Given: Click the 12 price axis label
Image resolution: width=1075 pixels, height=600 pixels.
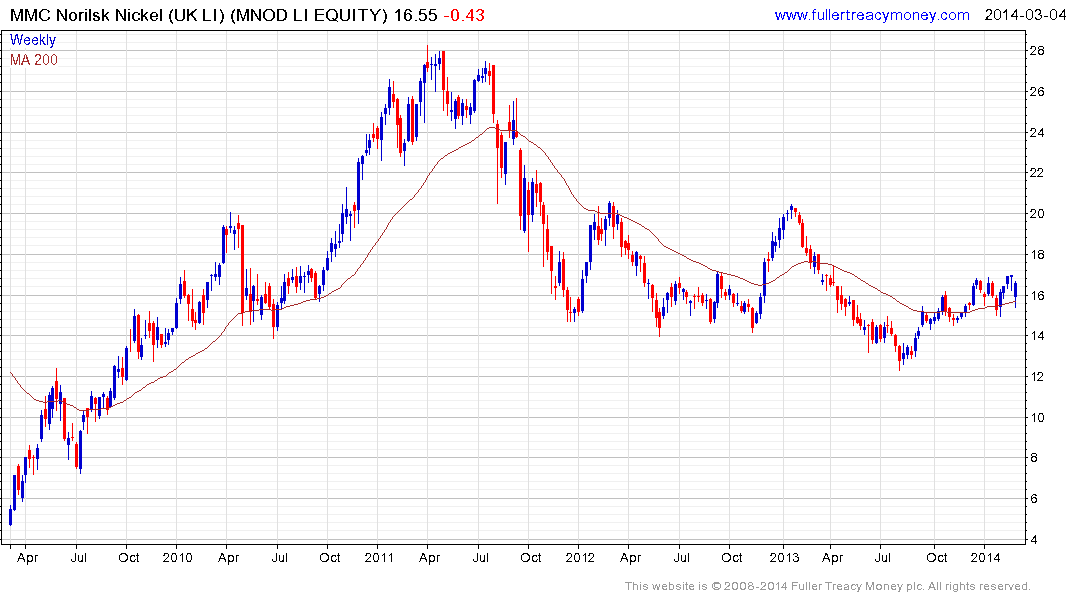Looking at the screenshot, I should [x=1037, y=376].
